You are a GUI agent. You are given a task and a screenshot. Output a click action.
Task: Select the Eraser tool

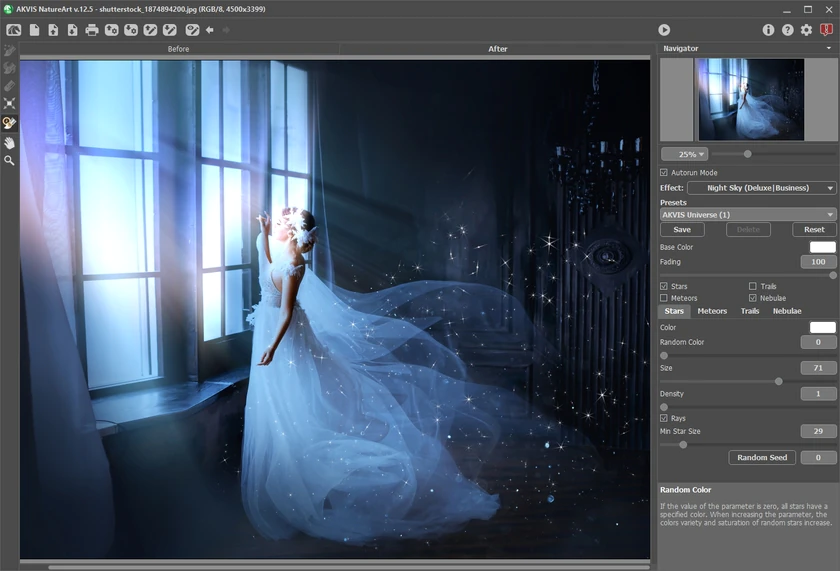coord(9,86)
